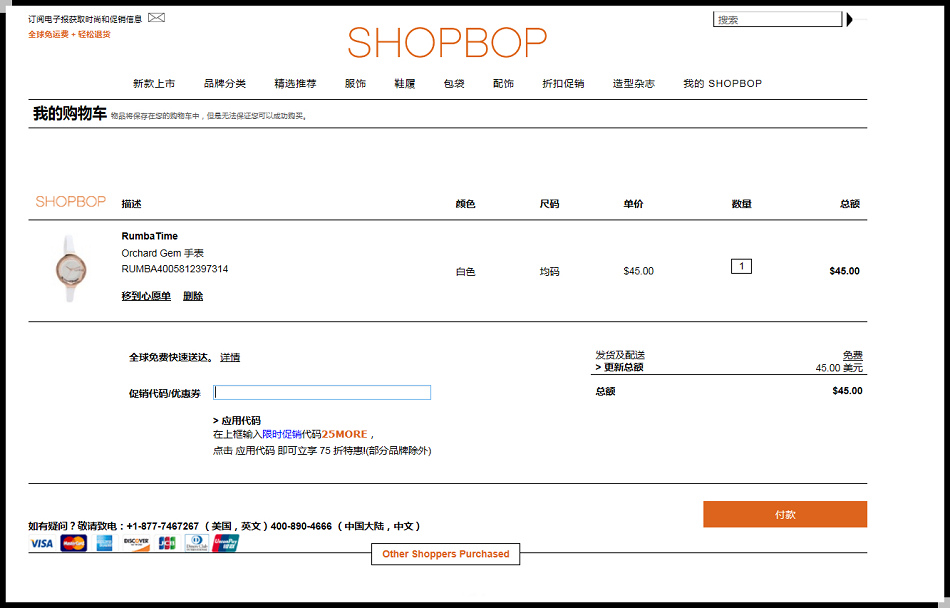
Task: Click the MasterCard icon
Action: [73, 543]
